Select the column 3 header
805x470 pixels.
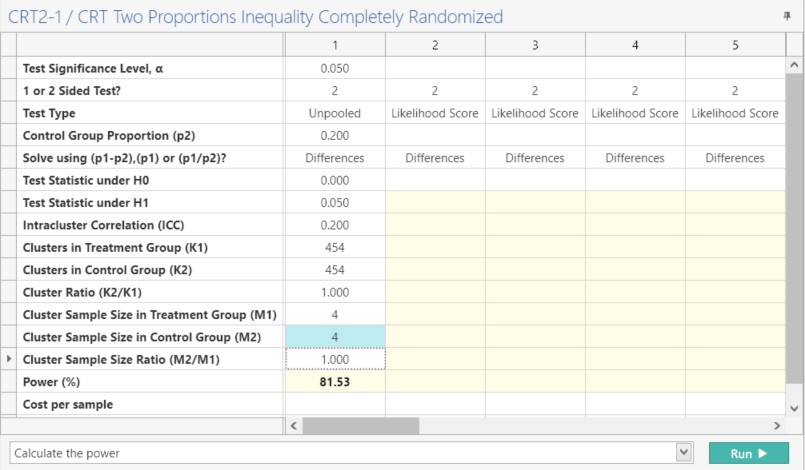point(535,45)
